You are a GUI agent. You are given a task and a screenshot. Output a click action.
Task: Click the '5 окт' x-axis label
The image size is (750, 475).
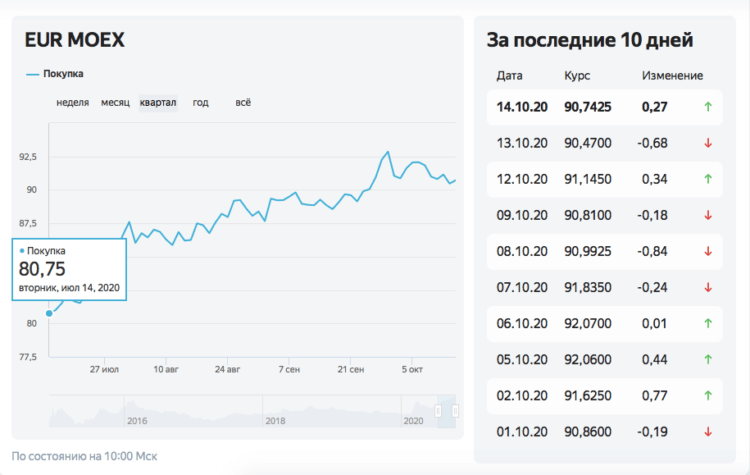click(x=412, y=369)
